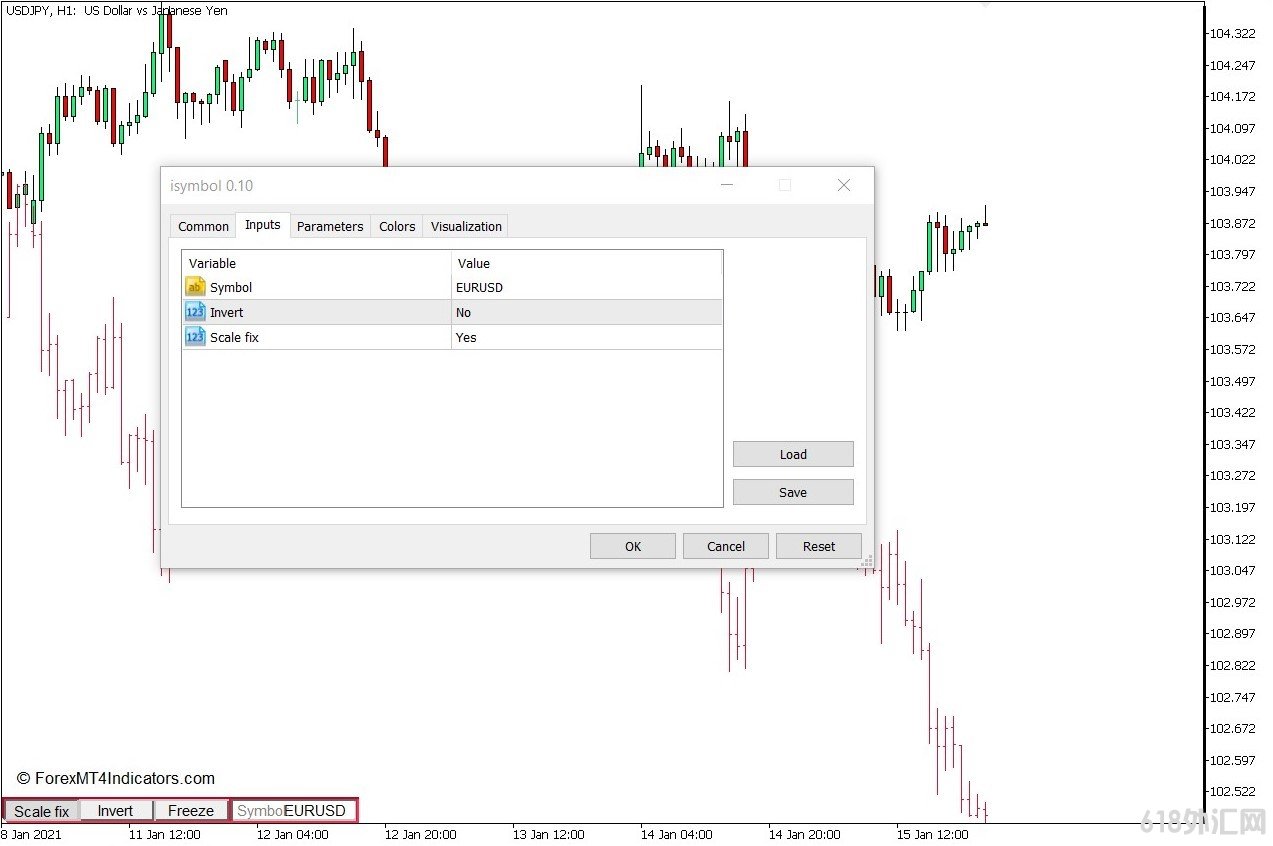Click the Symbol EURUSD input box on chart
The height and width of the screenshot is (846, 1273).
[295, 811]
